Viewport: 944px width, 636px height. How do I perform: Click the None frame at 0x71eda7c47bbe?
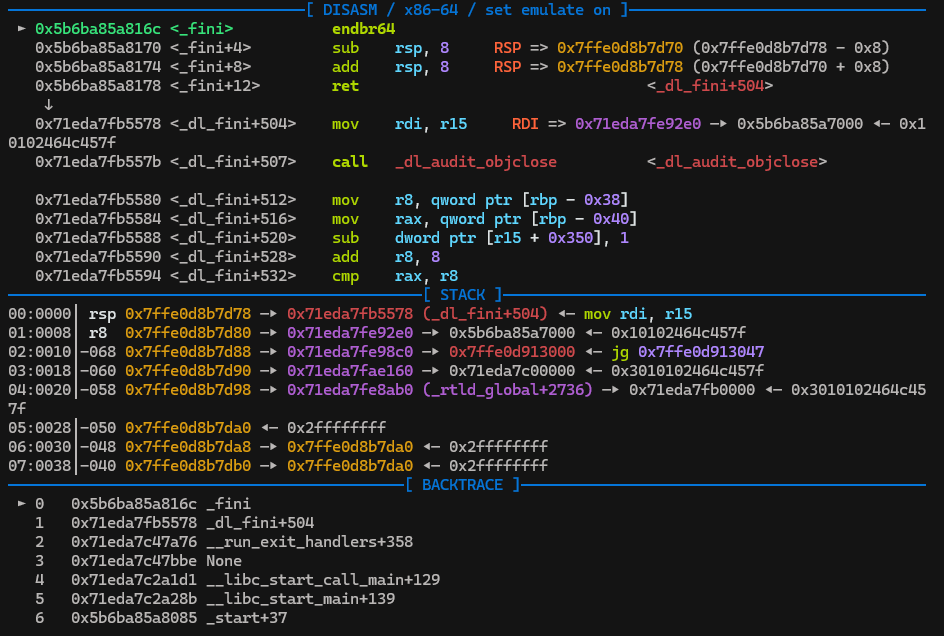click(x=223, y=561)
